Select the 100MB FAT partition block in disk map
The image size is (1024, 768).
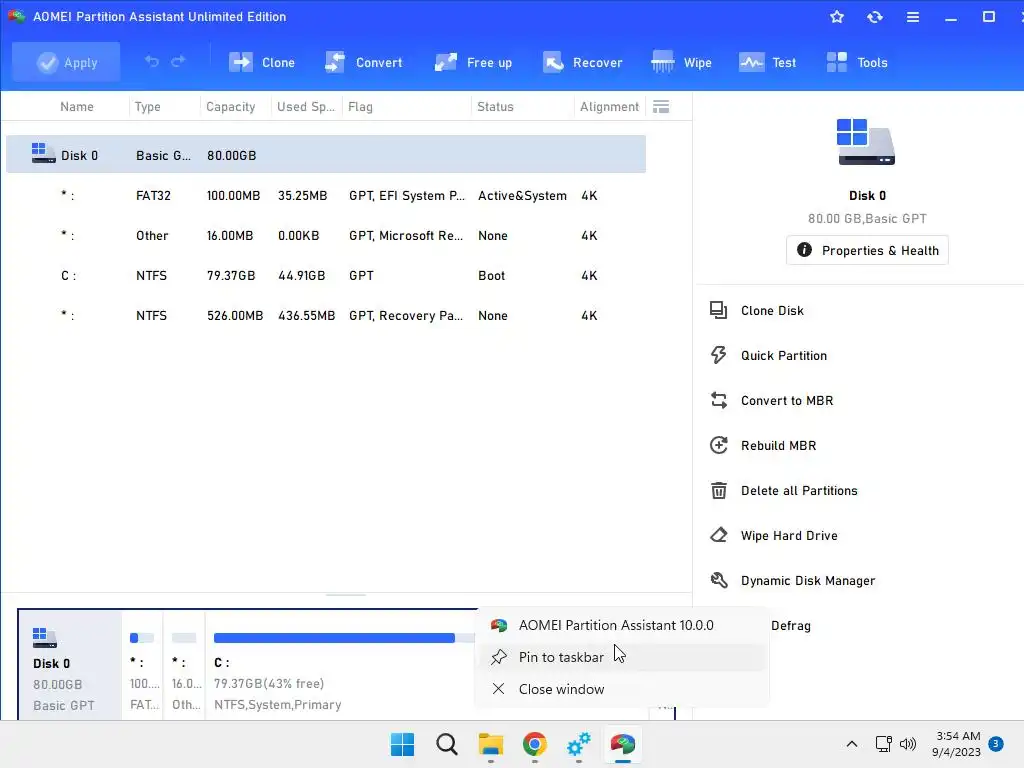[x=142, y=666]
